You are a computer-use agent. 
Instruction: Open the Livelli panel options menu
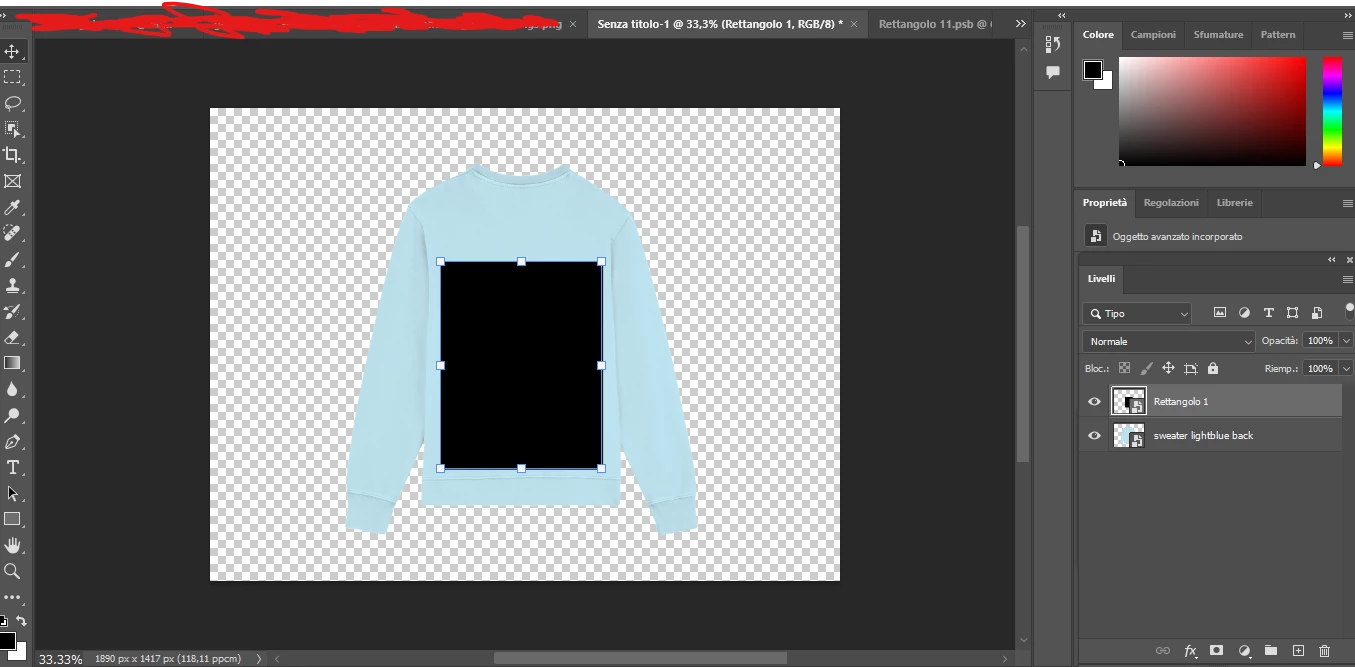[x=1347, y=279]
